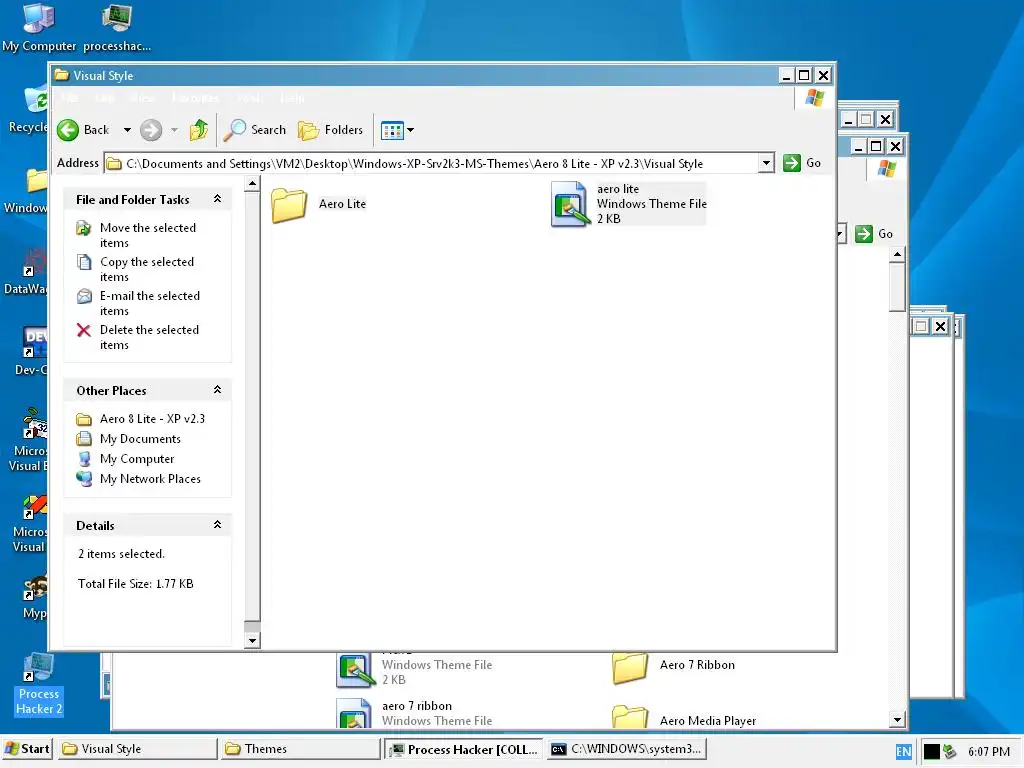Open My Documents in Other Places
This screenshot has width=1024, height=768.
coord(140,439)
